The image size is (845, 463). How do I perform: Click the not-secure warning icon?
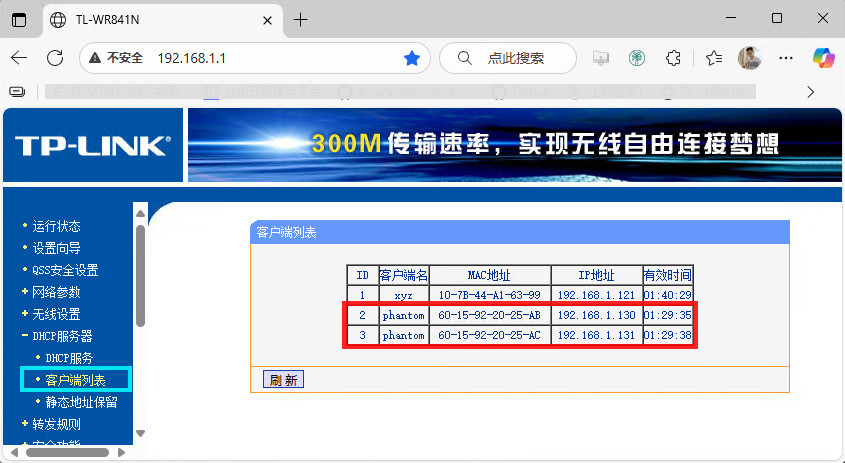click(95, 58)
